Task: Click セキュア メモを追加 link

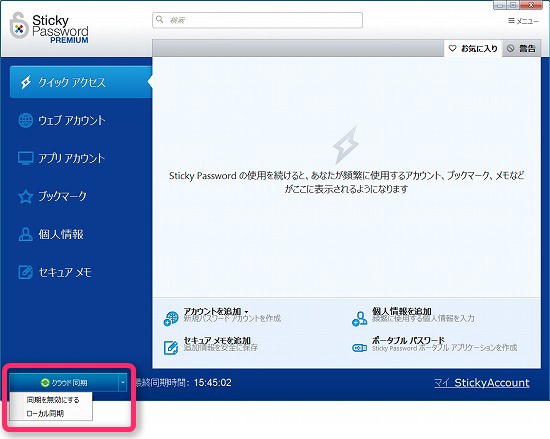Action: click(217, 340)
